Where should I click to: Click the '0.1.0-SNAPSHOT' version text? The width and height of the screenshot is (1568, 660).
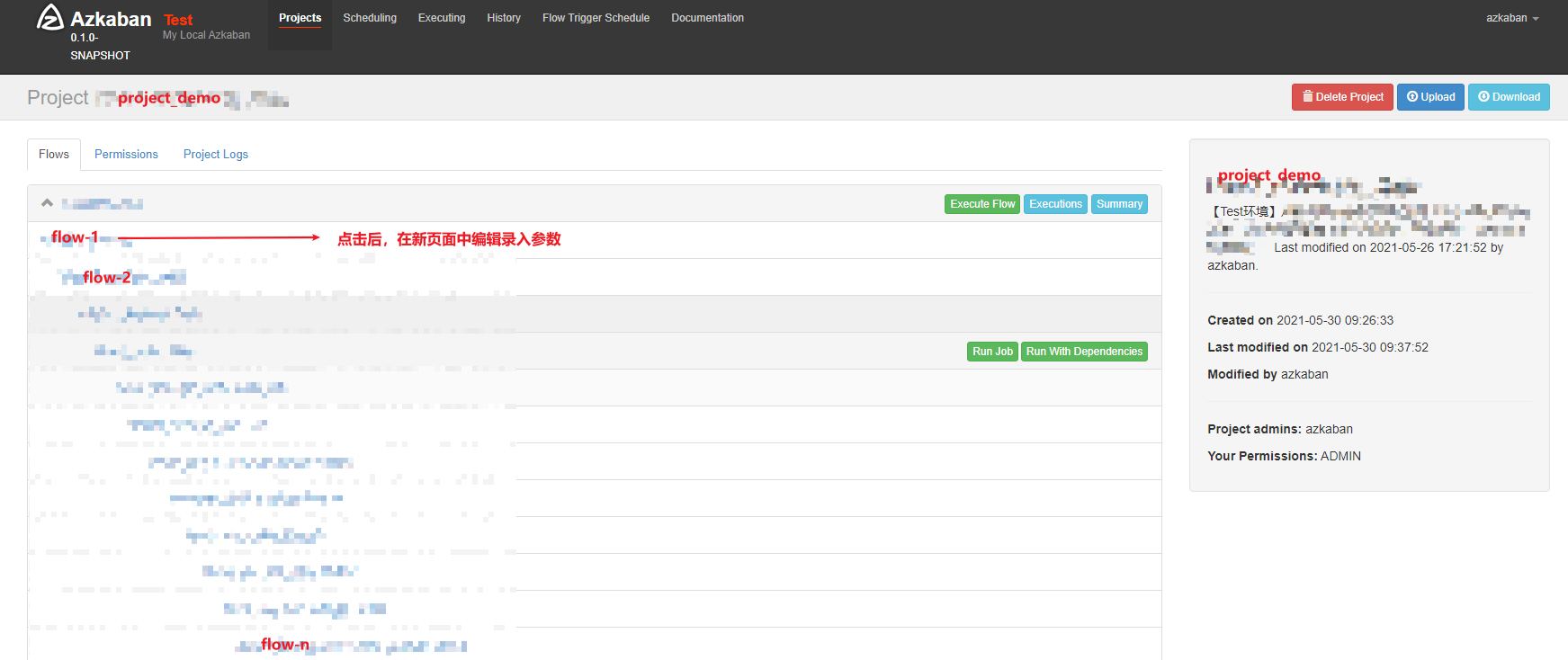[x=100, y=47]
